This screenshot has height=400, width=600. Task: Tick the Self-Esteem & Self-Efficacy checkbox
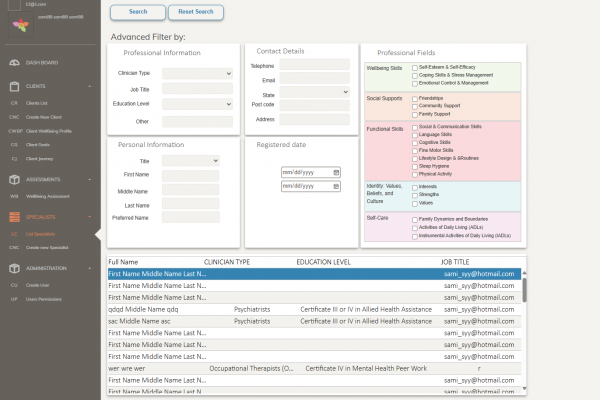pyautogui.click(x=414, y=68)
